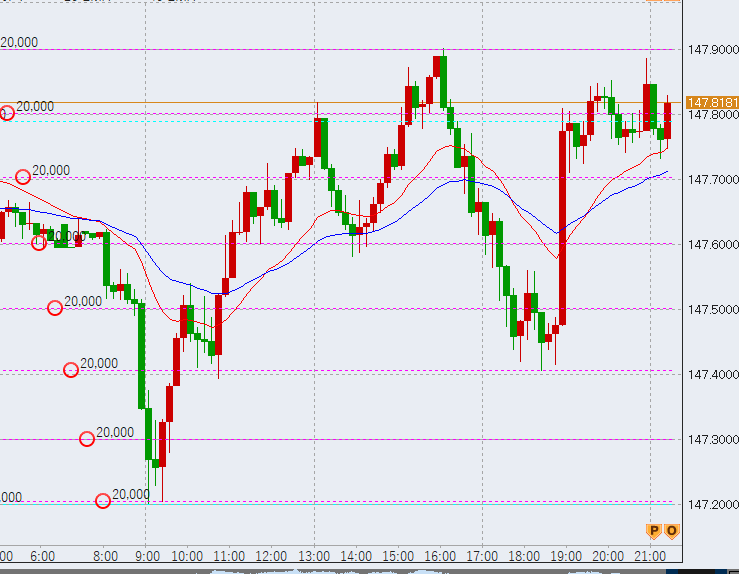Click the cyan horizontal line near 147.2000
Viewport: 739px width, 574px height.
pyautogui.click(x=400, y=503)
